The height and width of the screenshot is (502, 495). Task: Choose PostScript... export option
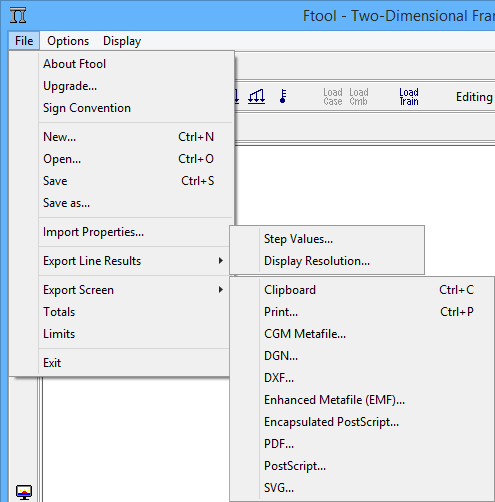point(362,466)
